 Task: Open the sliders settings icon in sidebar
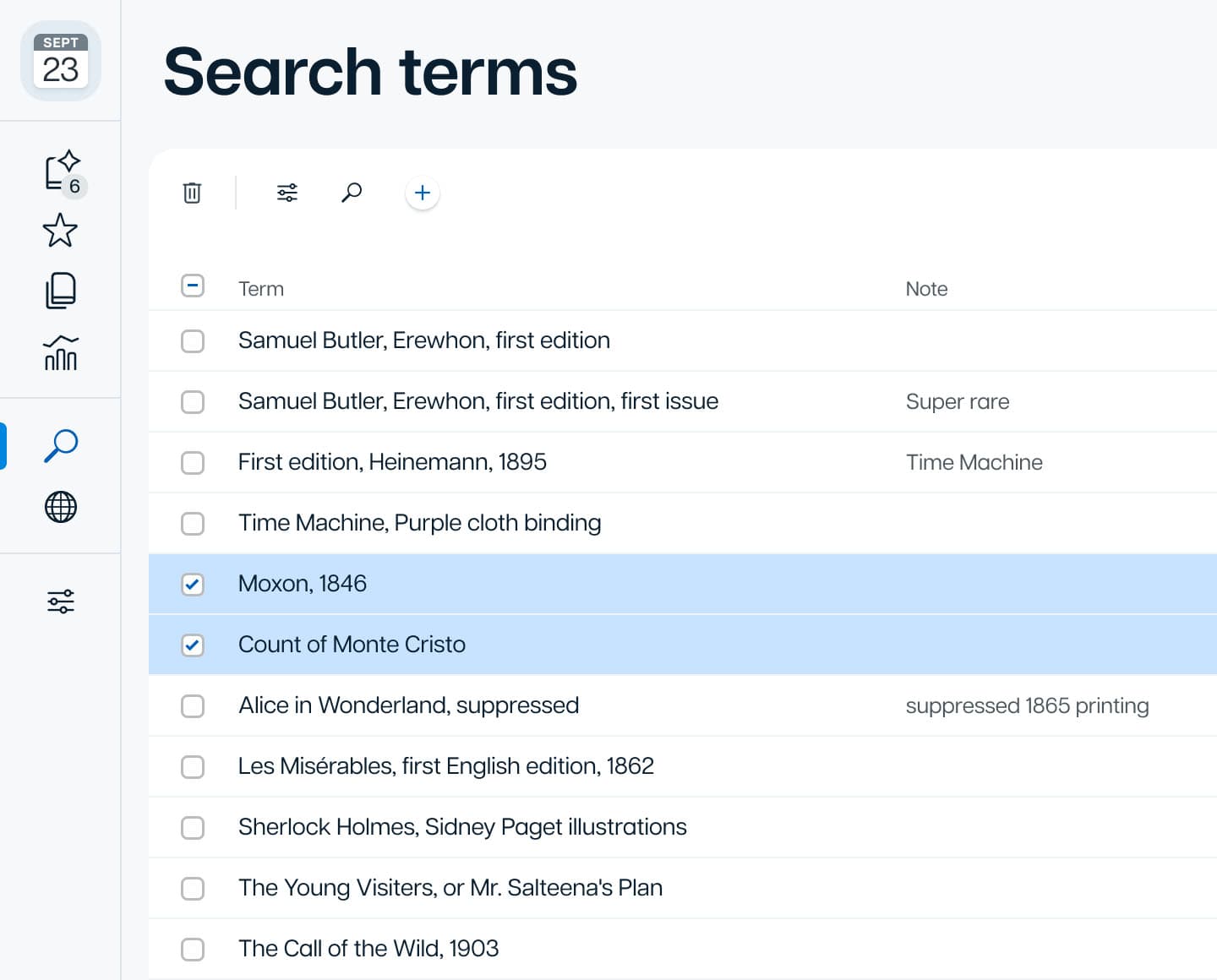(61, 602)
